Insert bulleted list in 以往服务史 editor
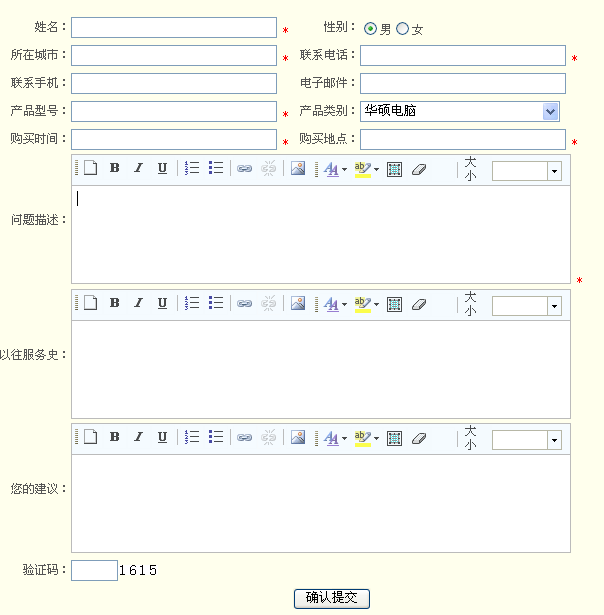Viewport: 604px width, 615px height. pyautogui.click(x=216, y=303)
